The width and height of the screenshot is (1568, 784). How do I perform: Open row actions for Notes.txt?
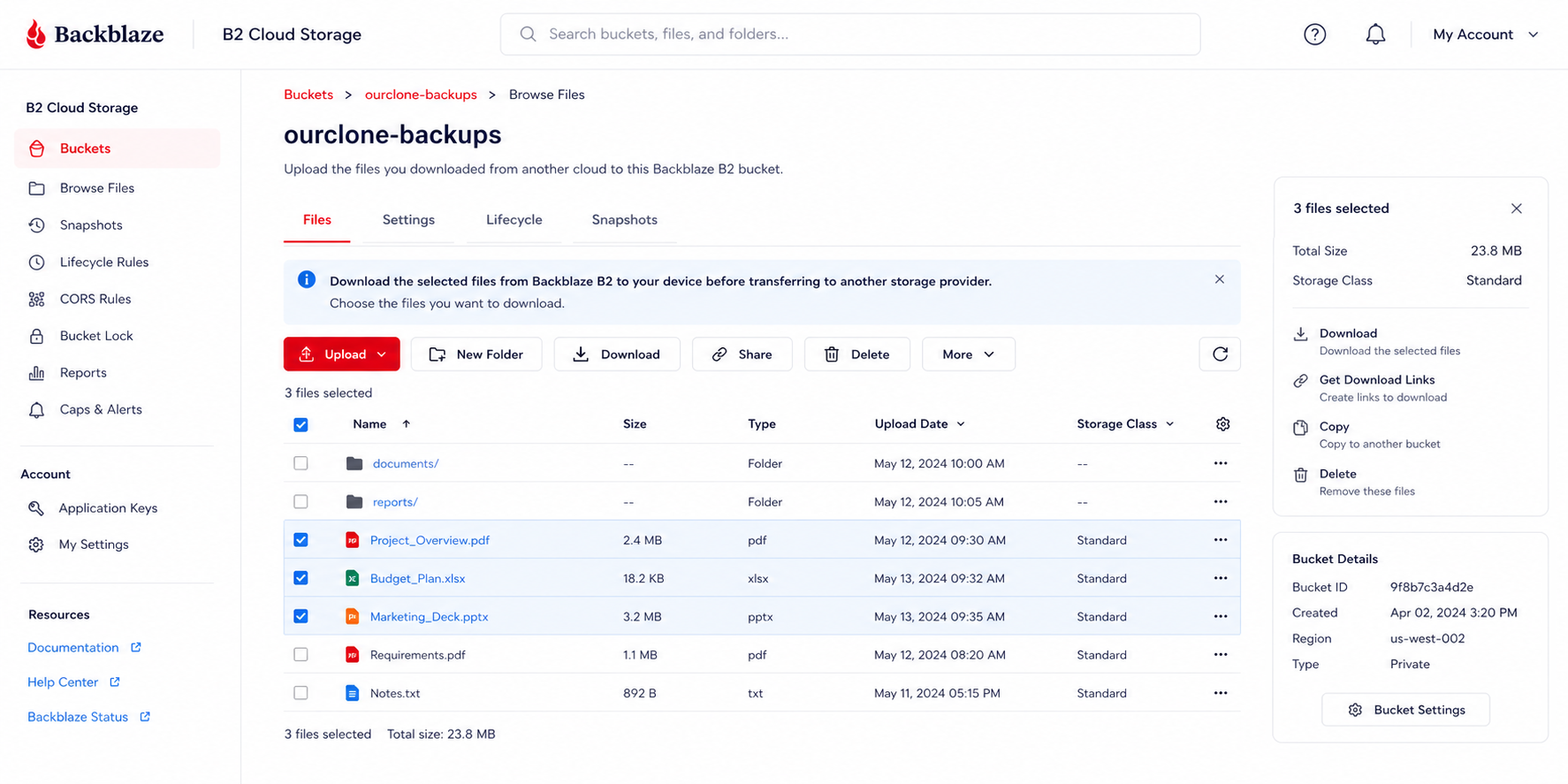point(1220,693)
